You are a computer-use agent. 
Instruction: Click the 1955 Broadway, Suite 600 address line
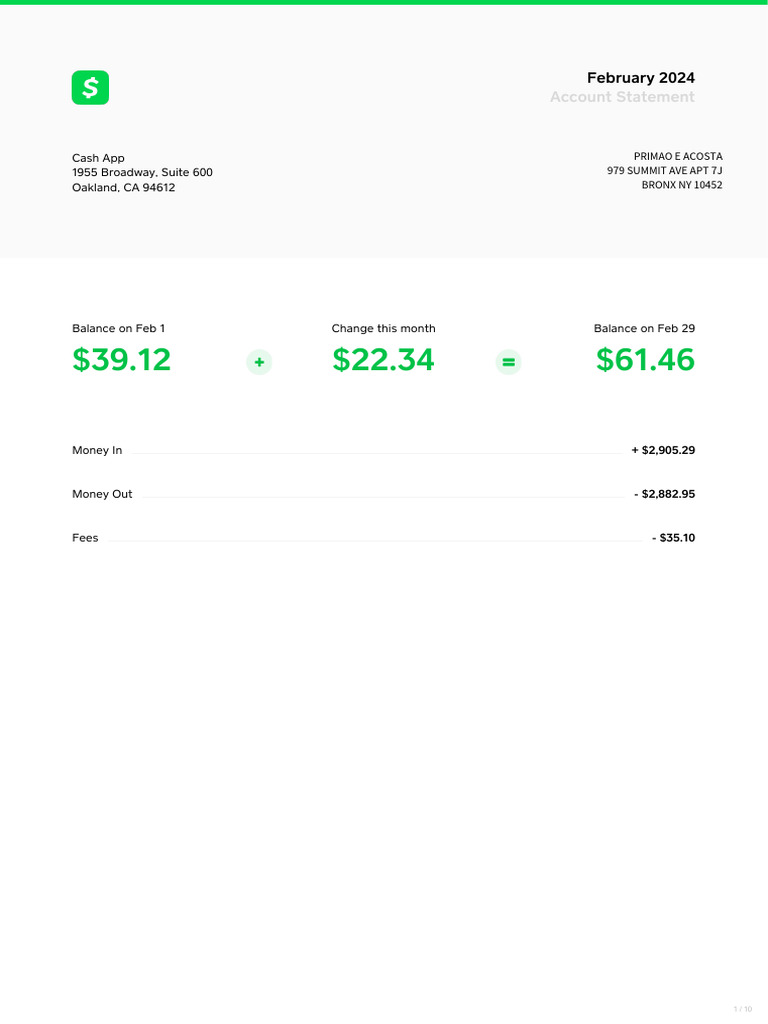pos(142,173)
